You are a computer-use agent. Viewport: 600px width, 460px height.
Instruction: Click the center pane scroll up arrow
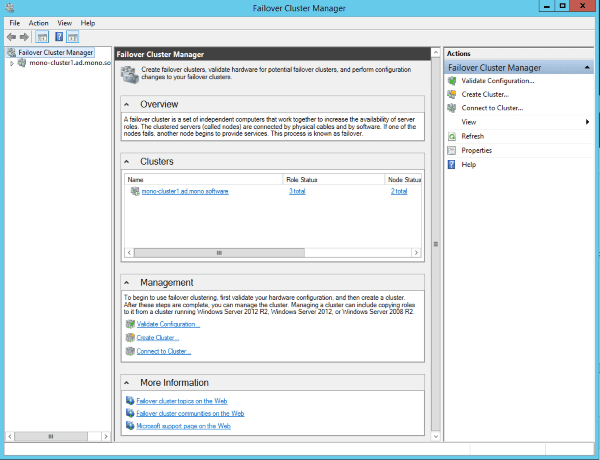pyautogui.click(x=436, y=52)
